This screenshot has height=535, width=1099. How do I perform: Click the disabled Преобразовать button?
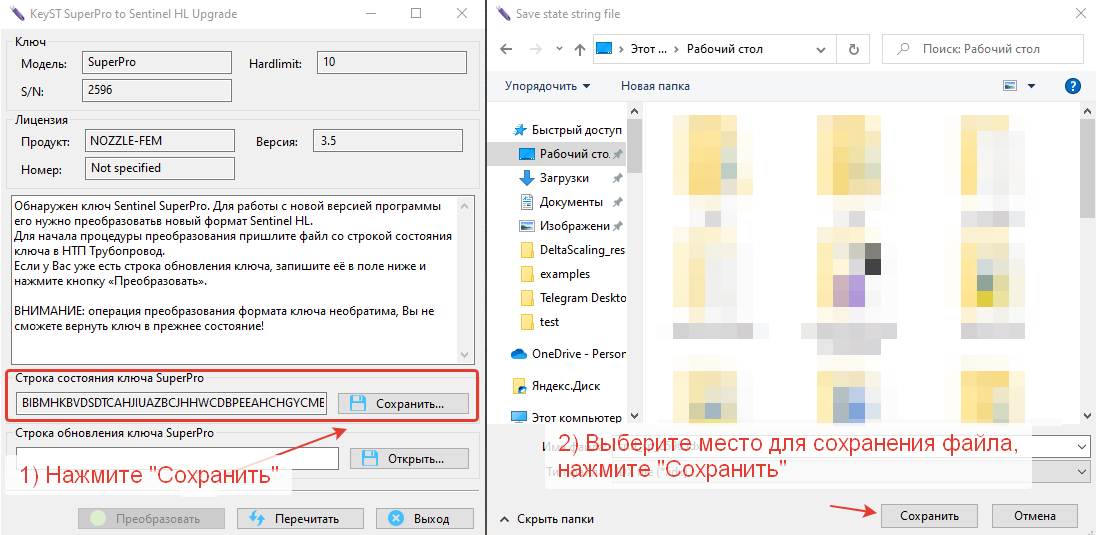coord(151,519)
